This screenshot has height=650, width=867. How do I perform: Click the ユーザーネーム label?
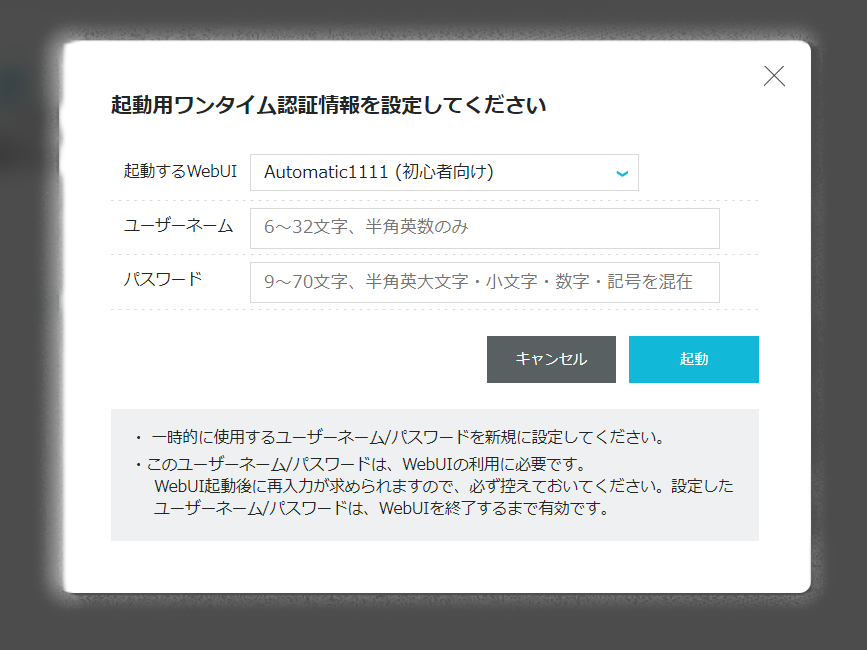coord(178,226)
